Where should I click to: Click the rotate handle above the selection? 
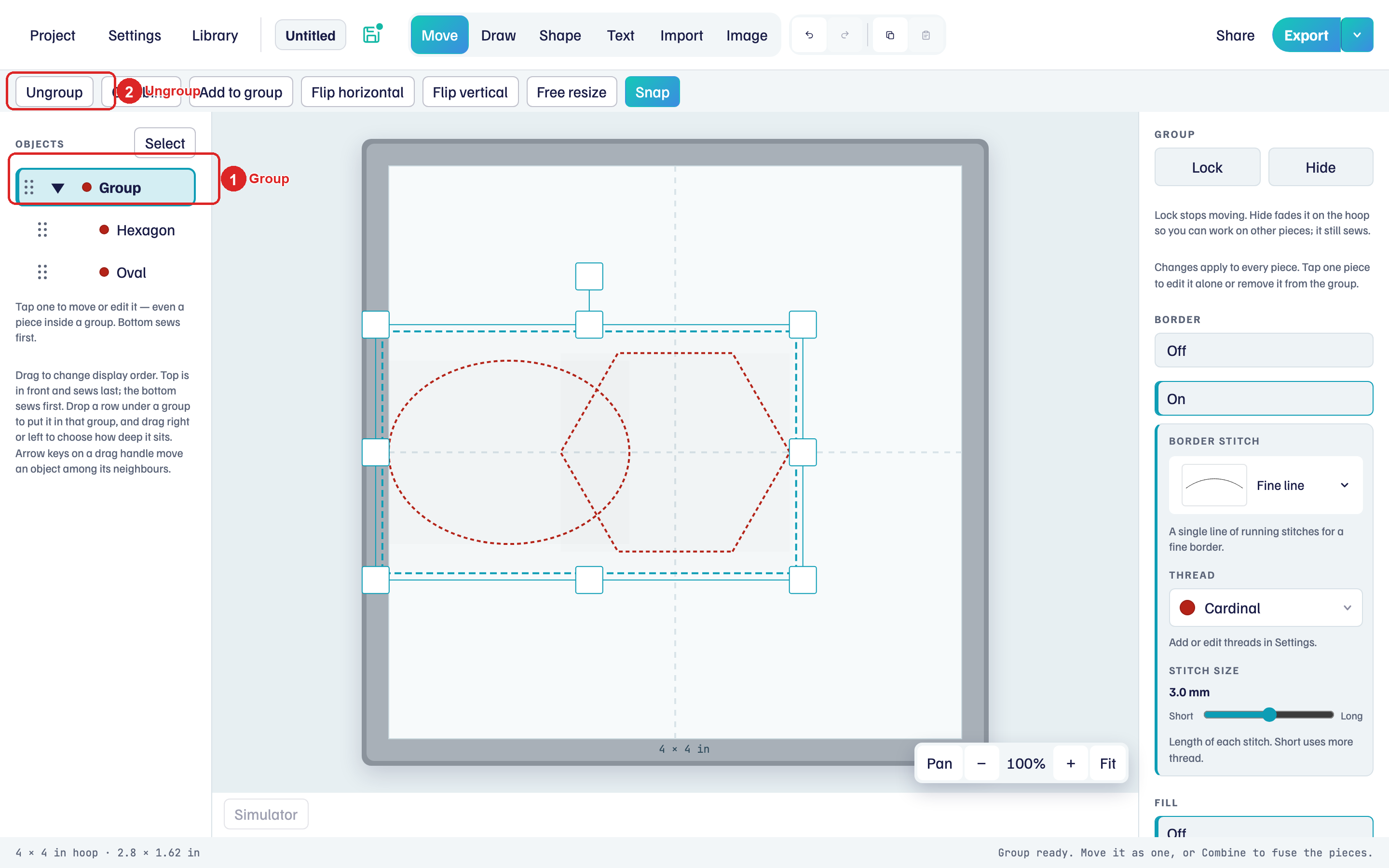pyautogui.click(x=589, y=276)
